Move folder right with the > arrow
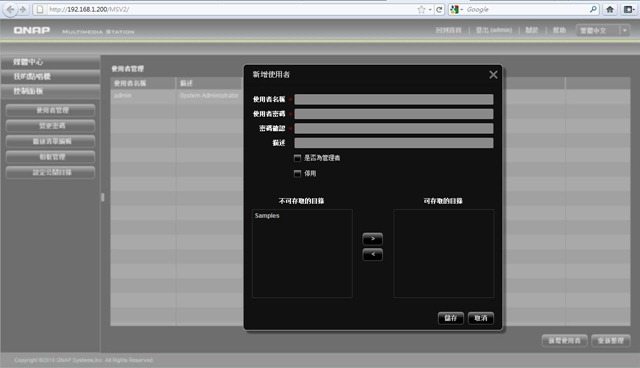640x368 pixels. click(372, 239)
